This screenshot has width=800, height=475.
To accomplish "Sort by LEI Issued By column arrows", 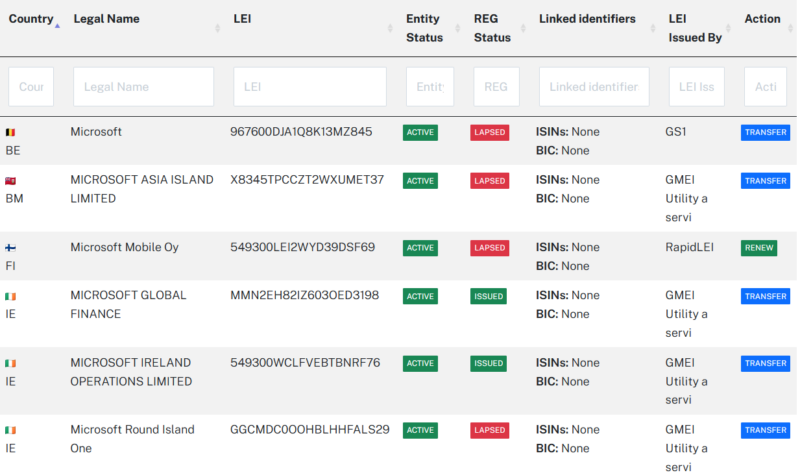I will [x=728, y=28].
